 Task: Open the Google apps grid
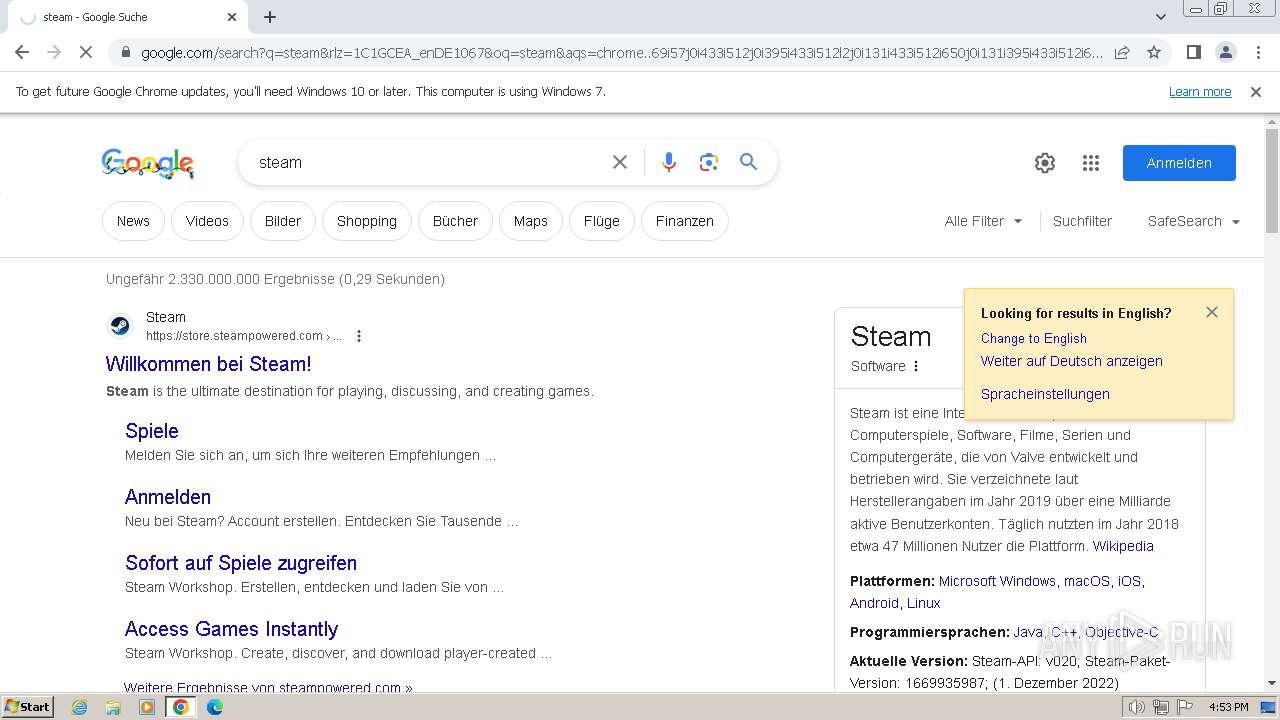point(1091,163)
